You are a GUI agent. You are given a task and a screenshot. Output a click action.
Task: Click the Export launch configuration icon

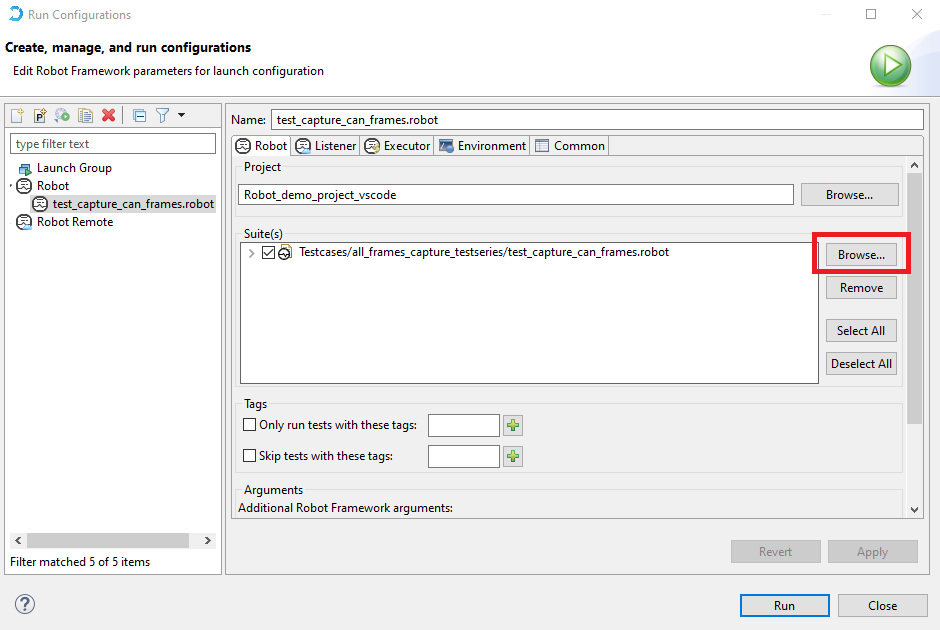point(62,116)
